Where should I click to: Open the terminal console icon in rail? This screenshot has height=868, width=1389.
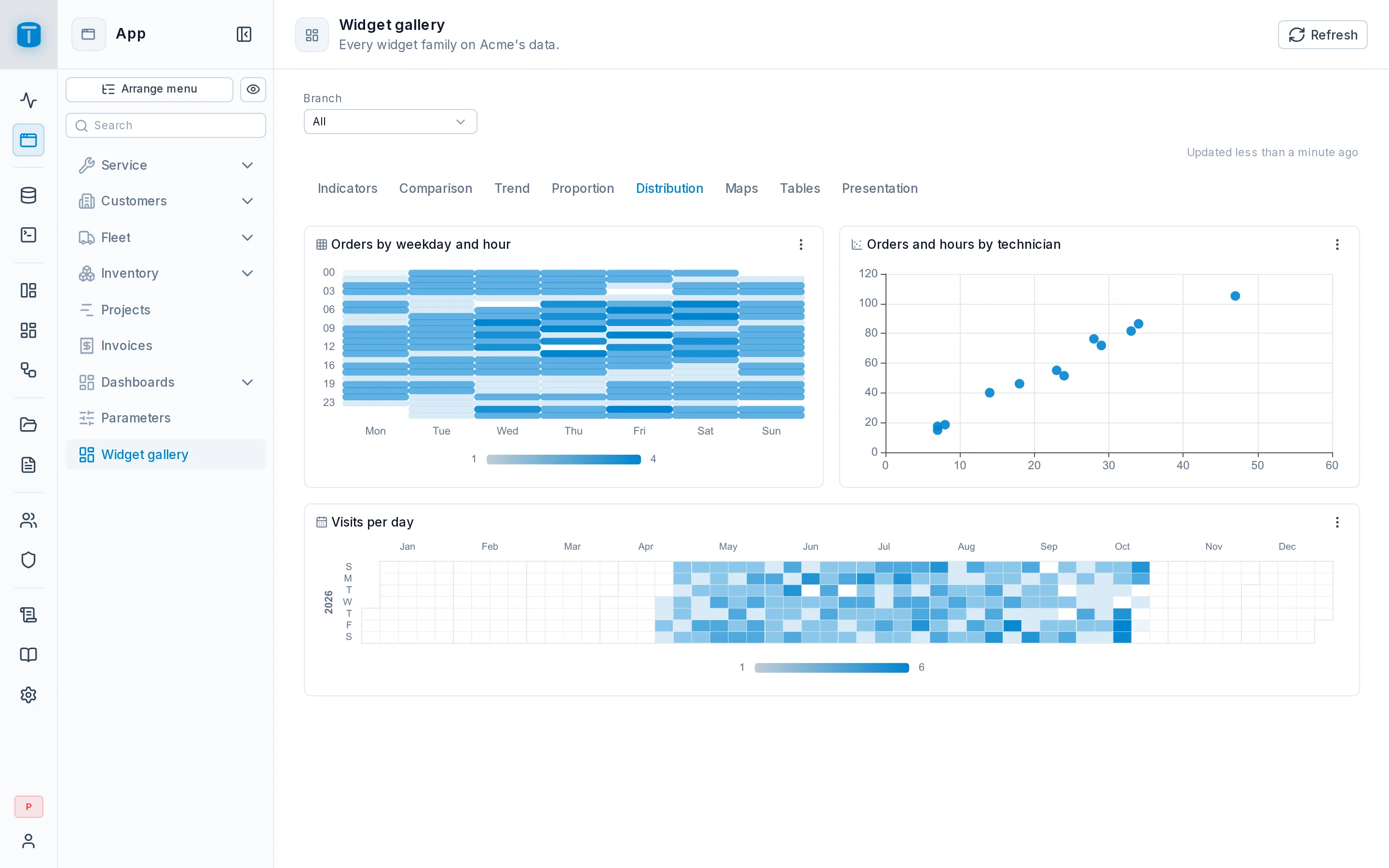[x=28, y=235]
